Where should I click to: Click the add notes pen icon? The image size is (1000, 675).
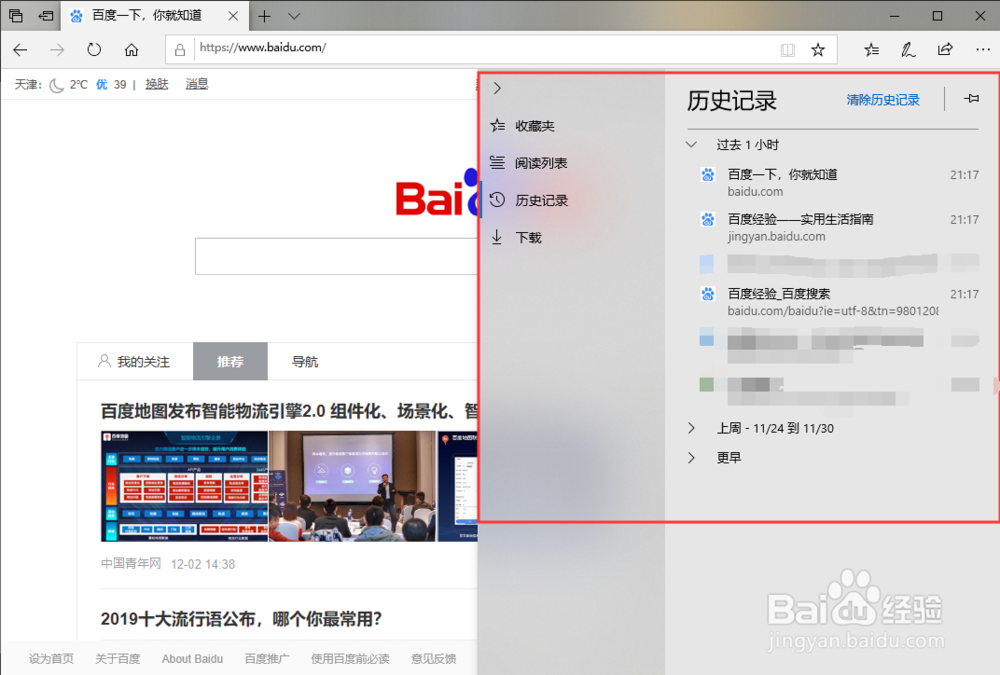908,50
